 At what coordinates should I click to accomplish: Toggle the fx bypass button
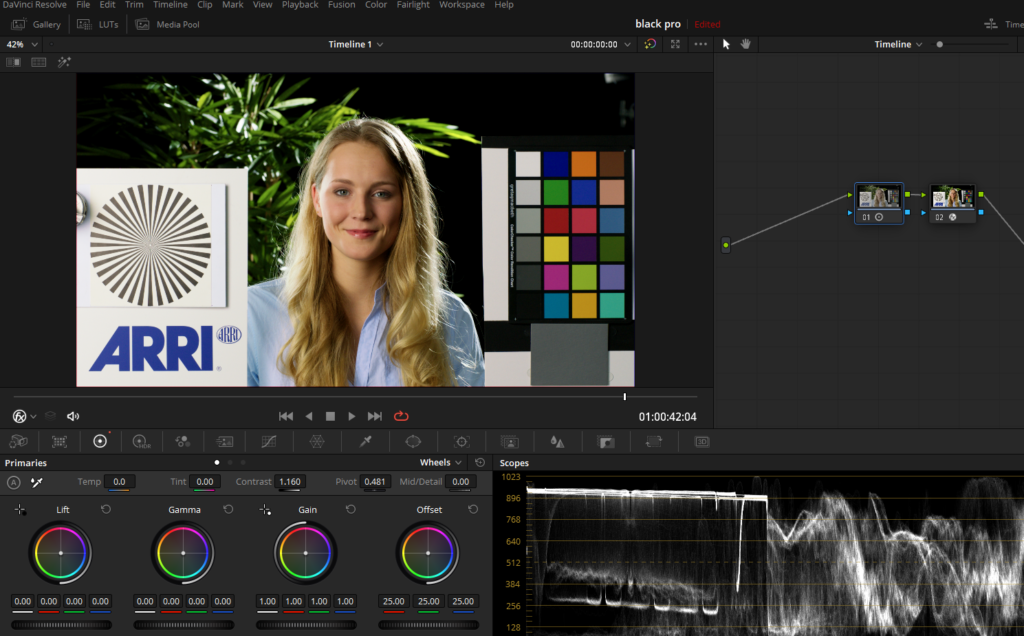click(x=20, y=416)
